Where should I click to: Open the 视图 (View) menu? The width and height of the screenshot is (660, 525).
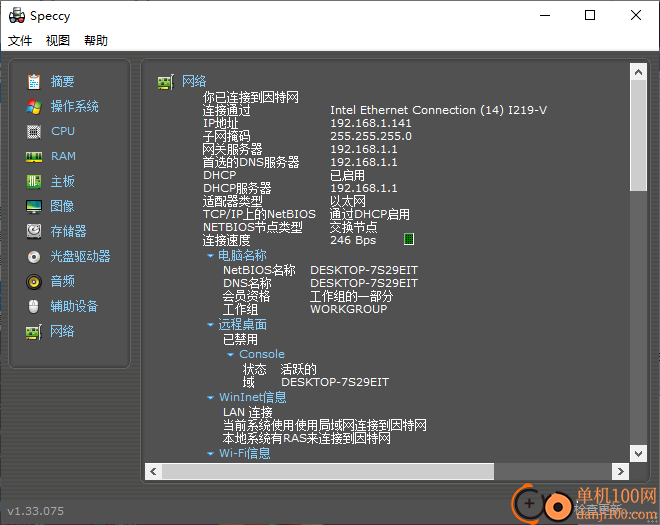(58, 40)
